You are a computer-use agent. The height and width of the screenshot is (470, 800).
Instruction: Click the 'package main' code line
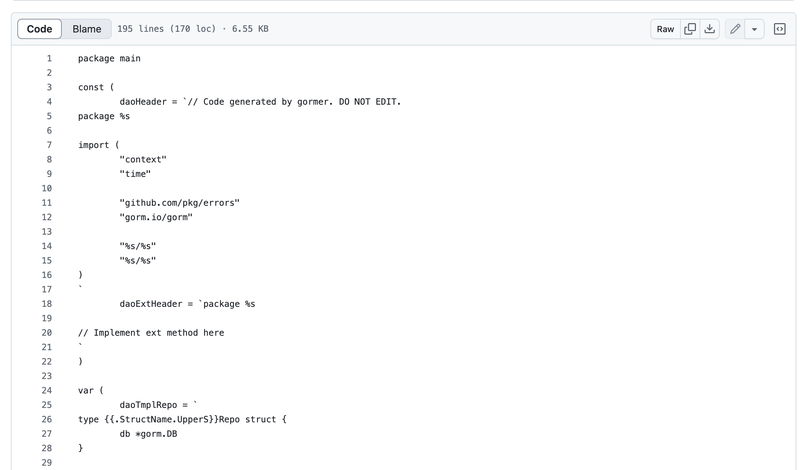109,59
